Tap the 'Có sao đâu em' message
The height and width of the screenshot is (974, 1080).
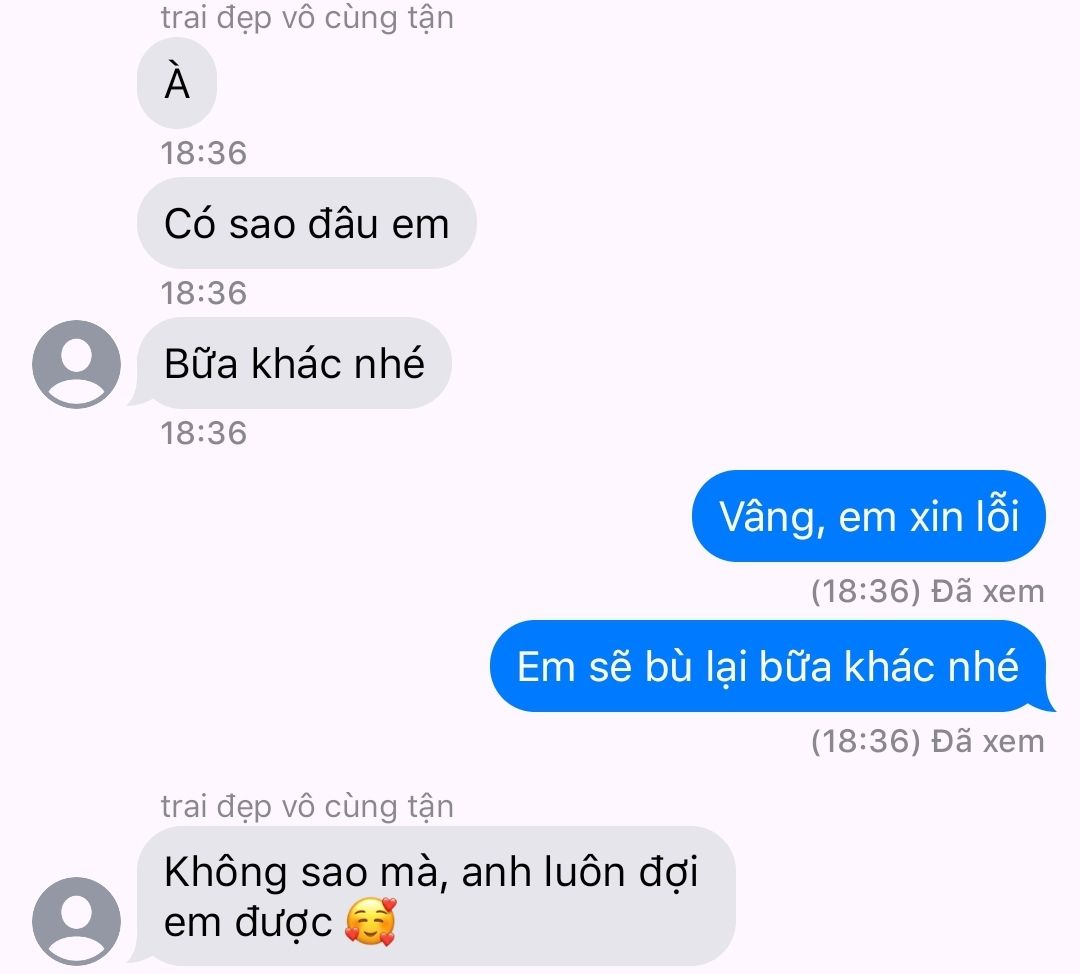pyautogui.click(x=307, y=223)
